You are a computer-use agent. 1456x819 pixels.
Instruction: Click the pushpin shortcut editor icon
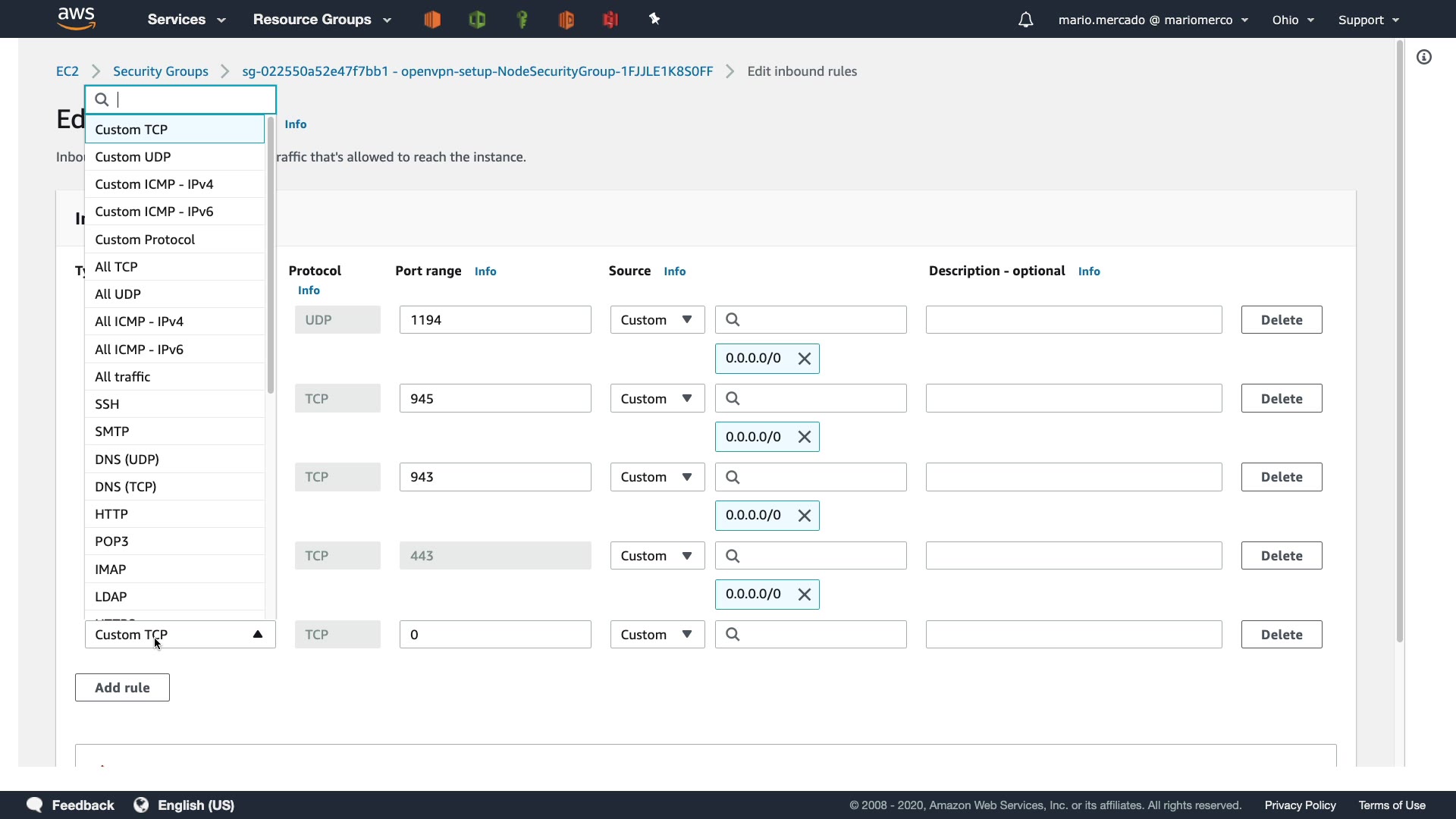point(654,20)
